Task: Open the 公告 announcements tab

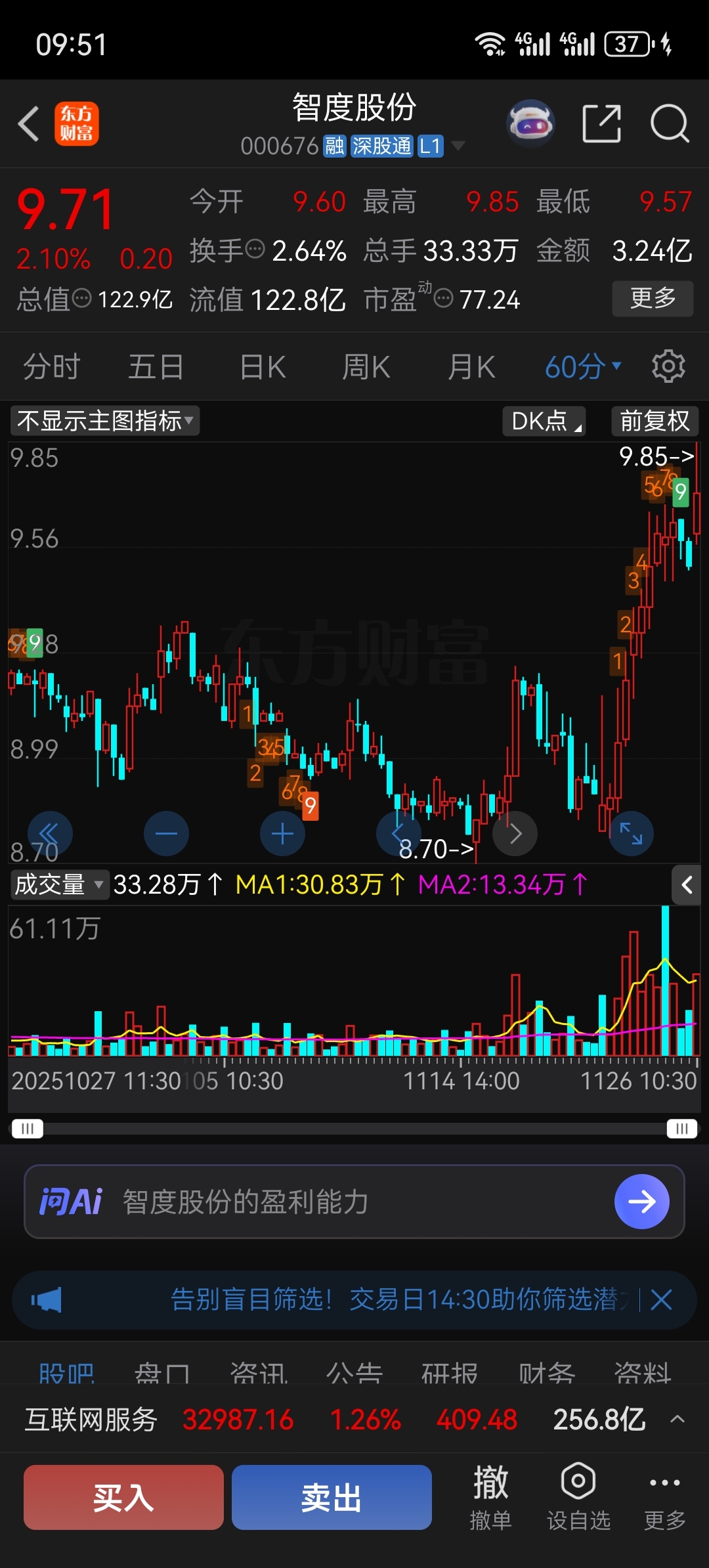Action: click(x=354, y=1372)
